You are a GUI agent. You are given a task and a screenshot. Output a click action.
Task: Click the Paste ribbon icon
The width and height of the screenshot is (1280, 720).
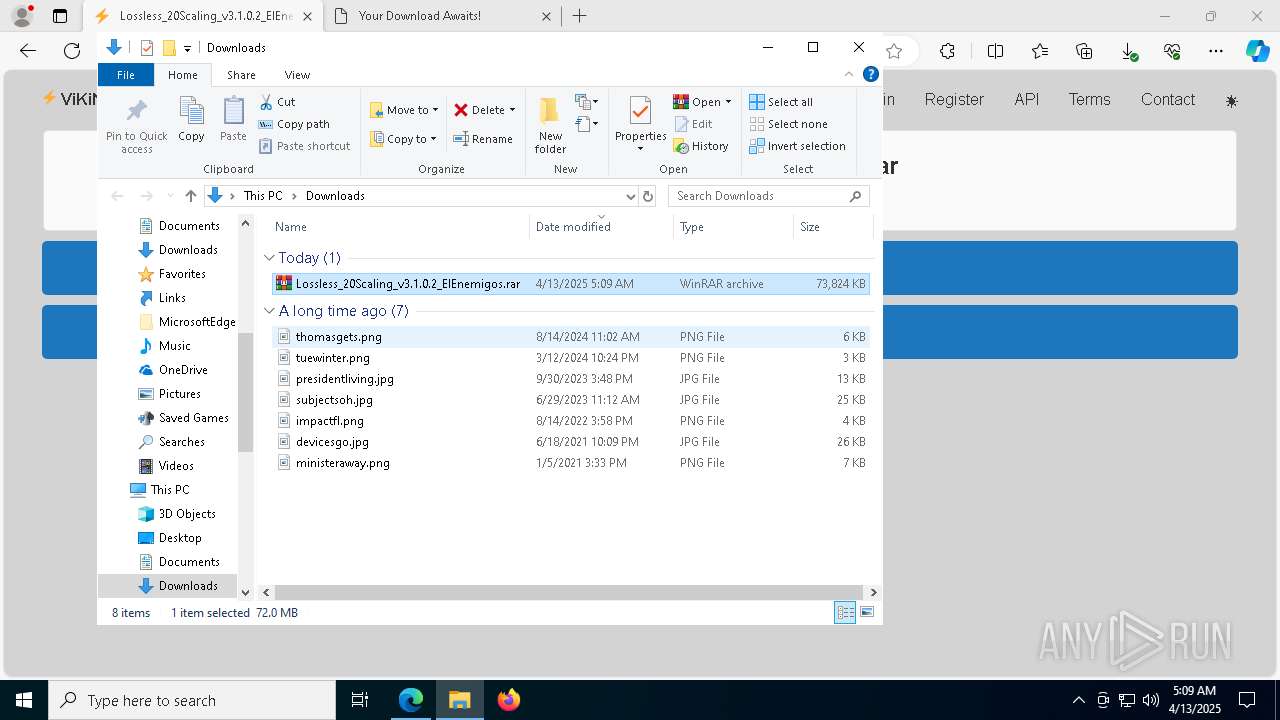[x=233, y=120]
